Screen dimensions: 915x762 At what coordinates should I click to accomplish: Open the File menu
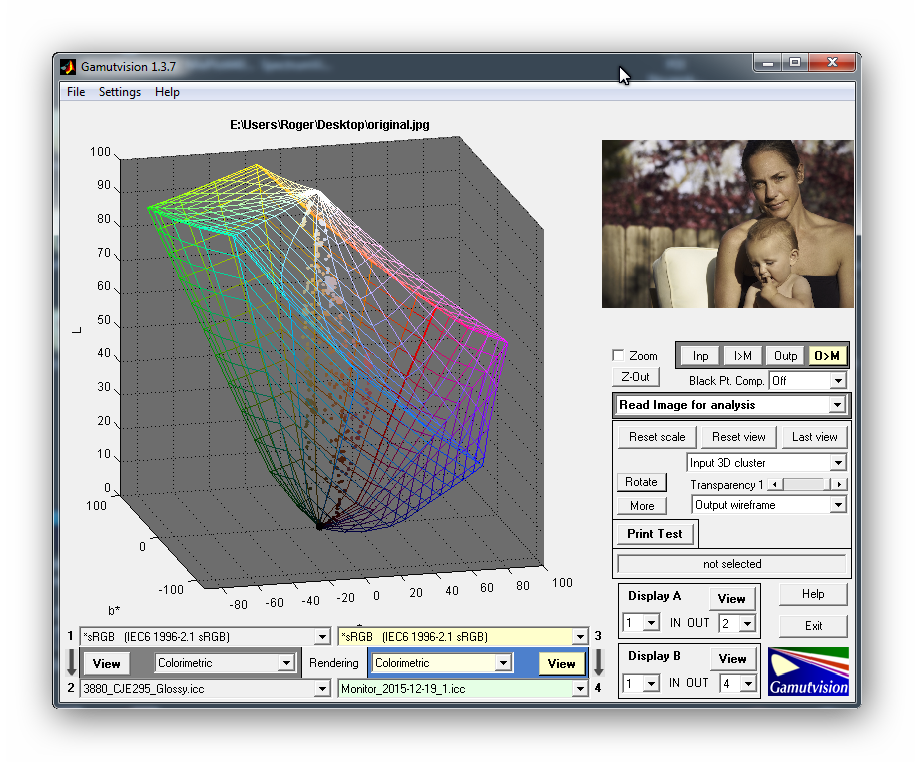coord(76,92)
